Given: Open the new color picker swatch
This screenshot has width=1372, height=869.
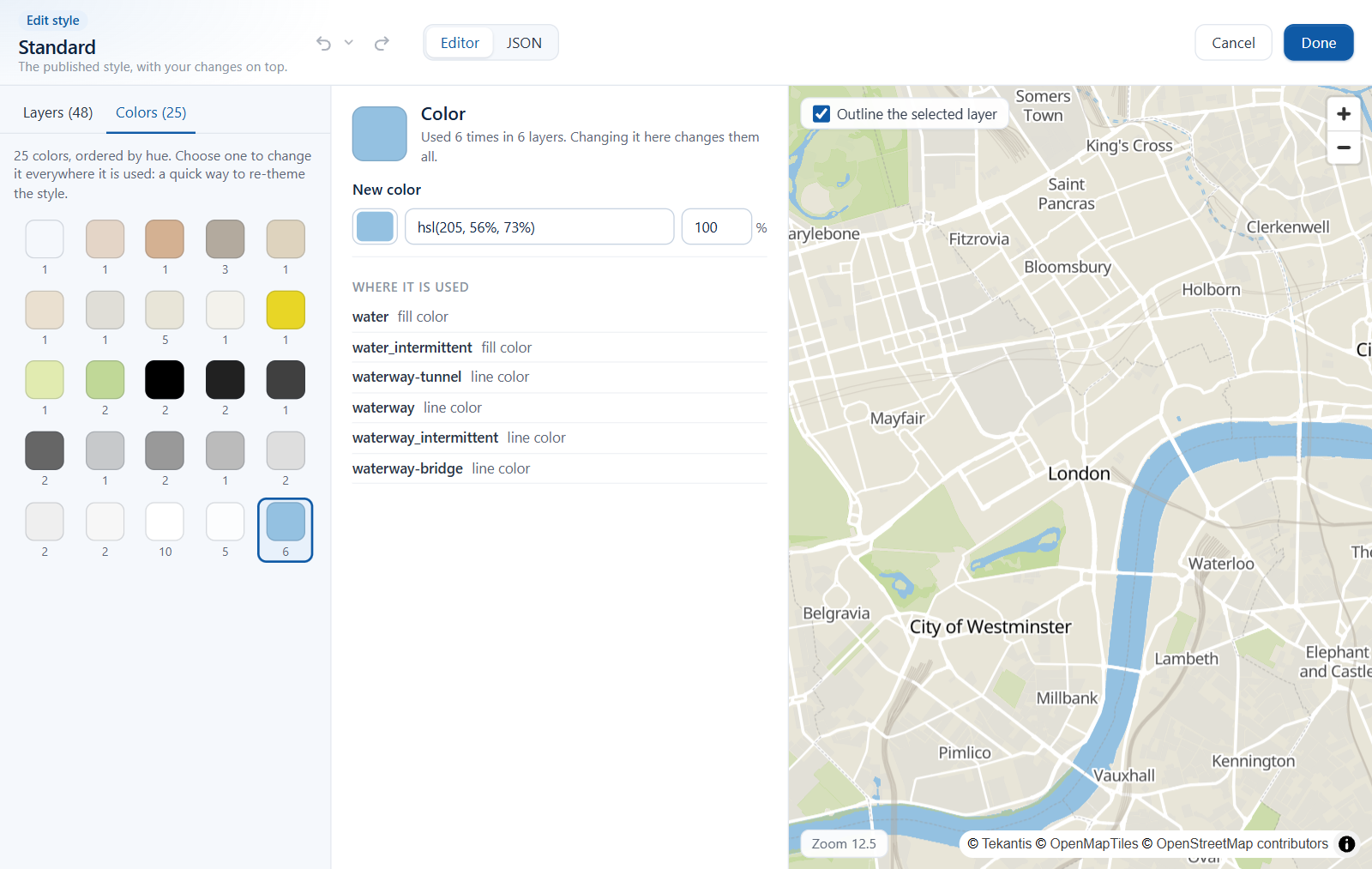Looking at the screenshot, I should [375, 226].
